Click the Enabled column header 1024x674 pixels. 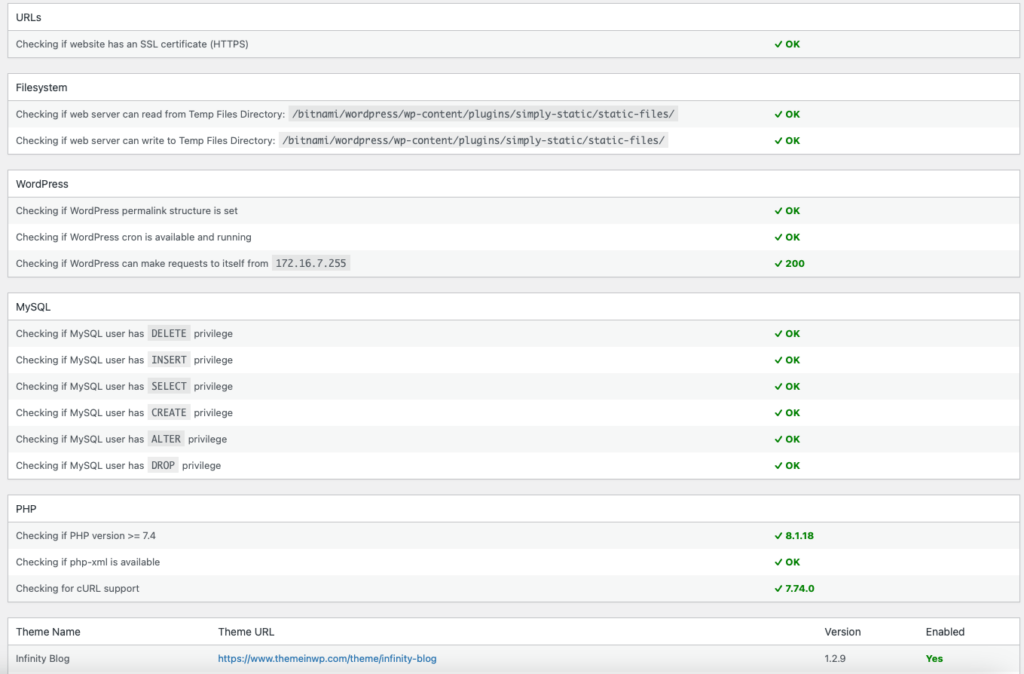pyautogui.click(x=945, y=632)
